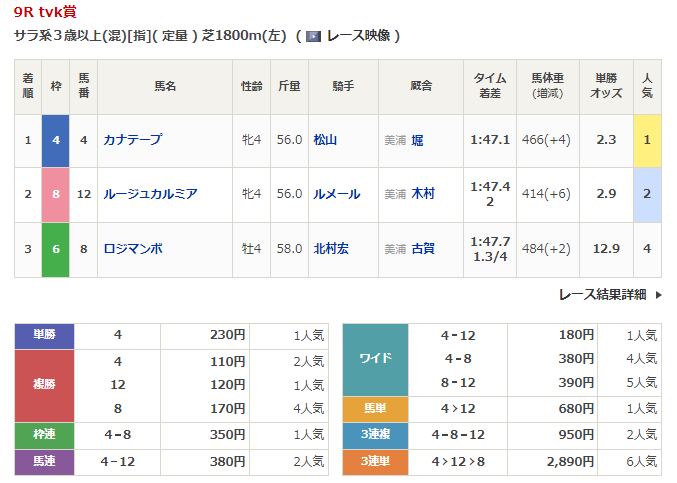677x483 pixels.
Task: Open trainer 堀 page
Action: pos(417,140)
